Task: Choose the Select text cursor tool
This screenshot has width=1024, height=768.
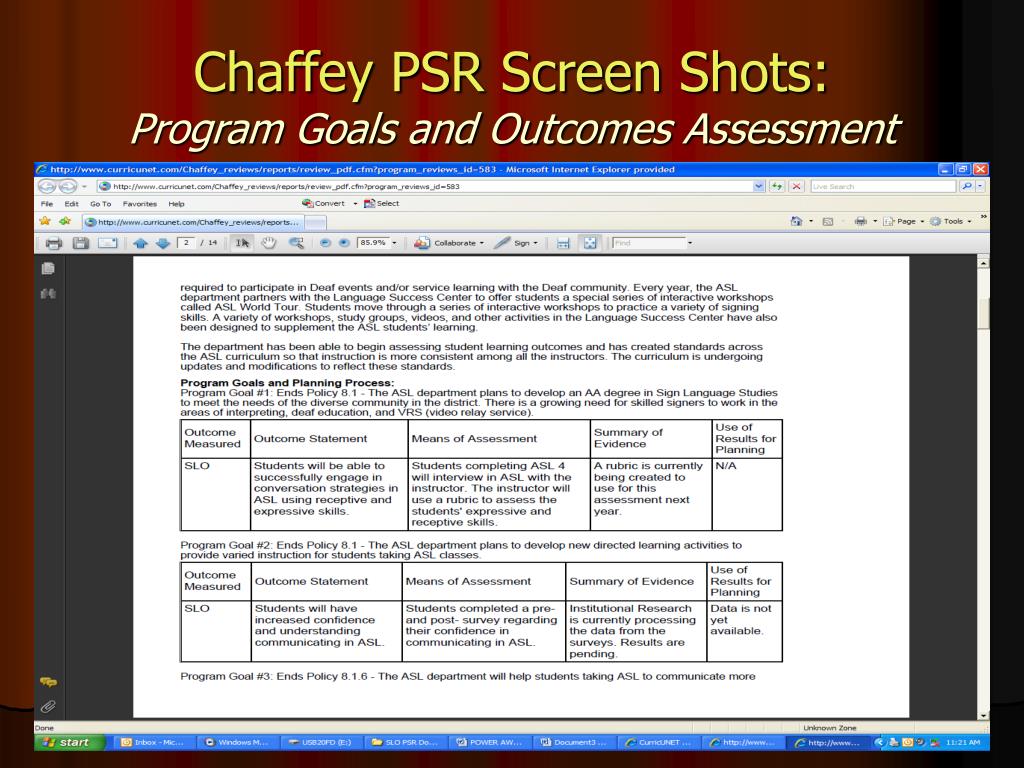Action: (242, 243)
